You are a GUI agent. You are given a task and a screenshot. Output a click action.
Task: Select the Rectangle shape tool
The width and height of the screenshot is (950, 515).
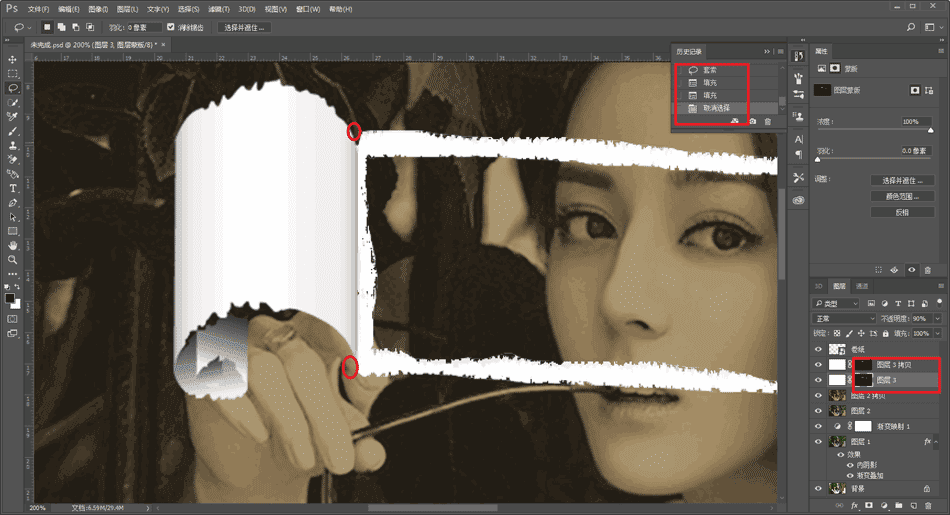point(12,231)
